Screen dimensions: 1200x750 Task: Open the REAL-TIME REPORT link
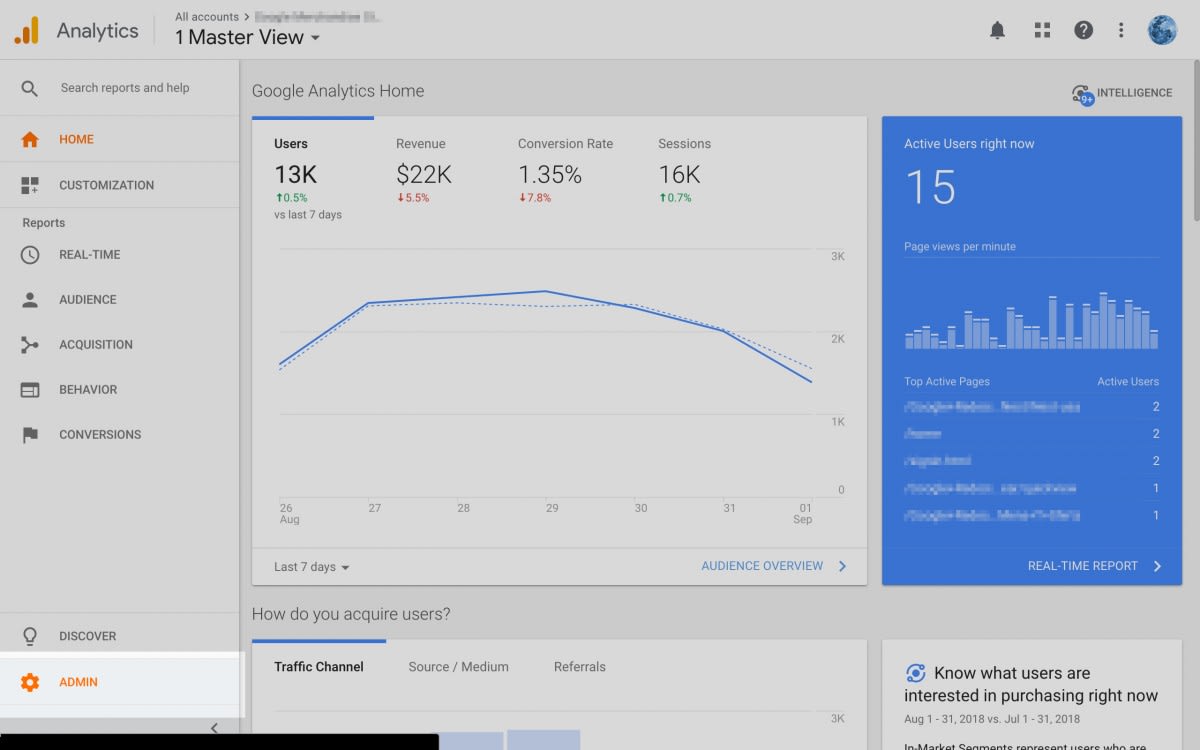[x=1083, y=566]
